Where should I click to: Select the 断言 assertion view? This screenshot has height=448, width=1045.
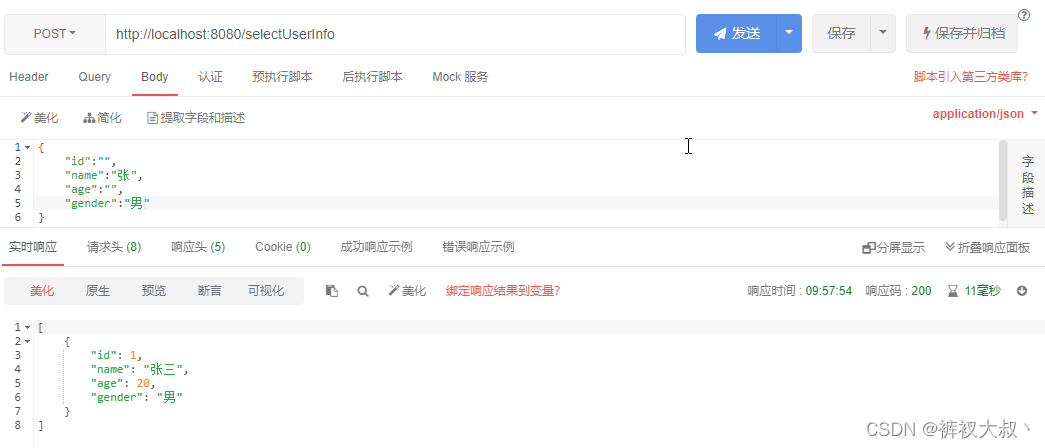[210, 291]
